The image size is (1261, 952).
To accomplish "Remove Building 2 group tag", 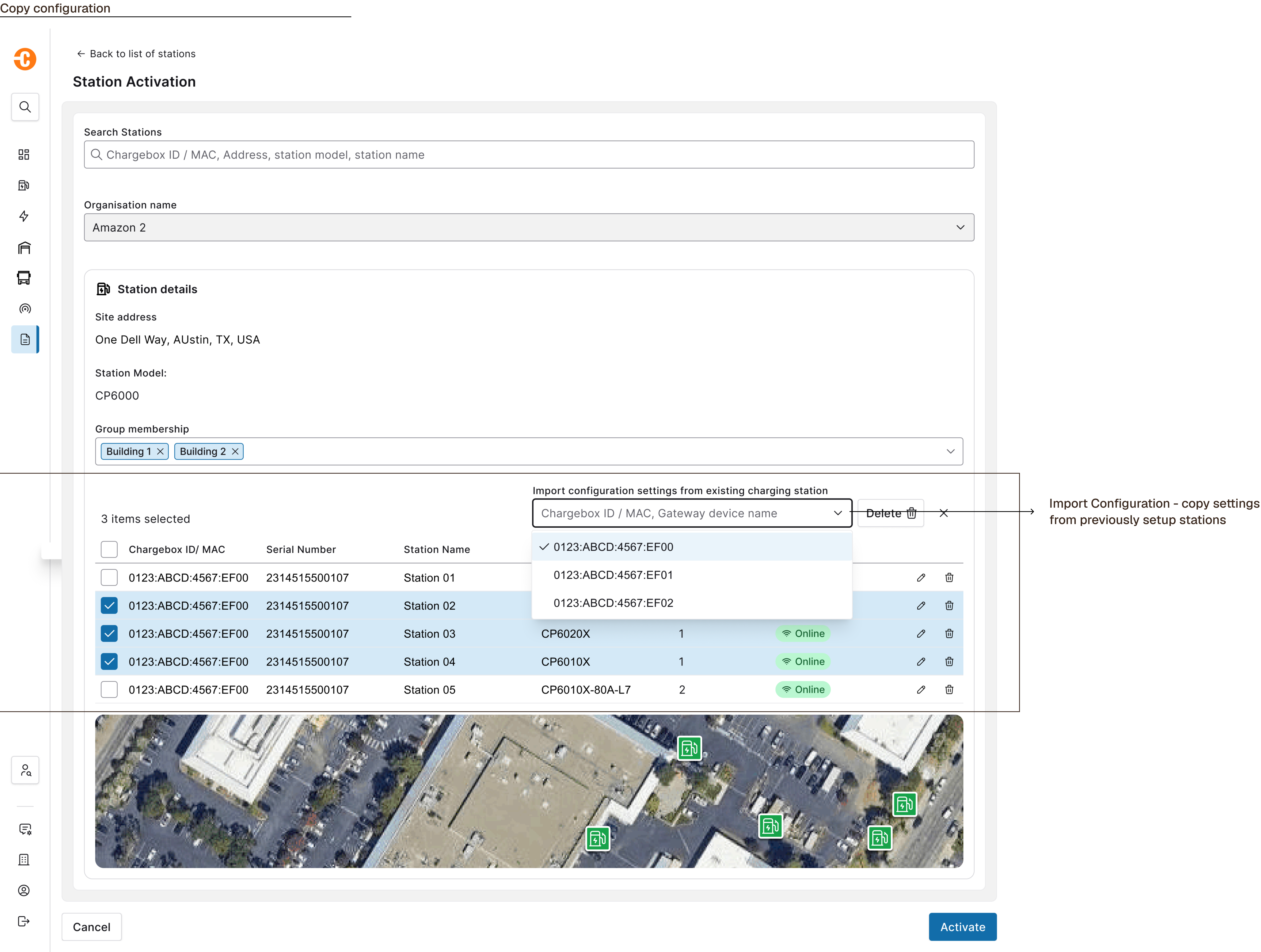I will click(x=235, y=452).
